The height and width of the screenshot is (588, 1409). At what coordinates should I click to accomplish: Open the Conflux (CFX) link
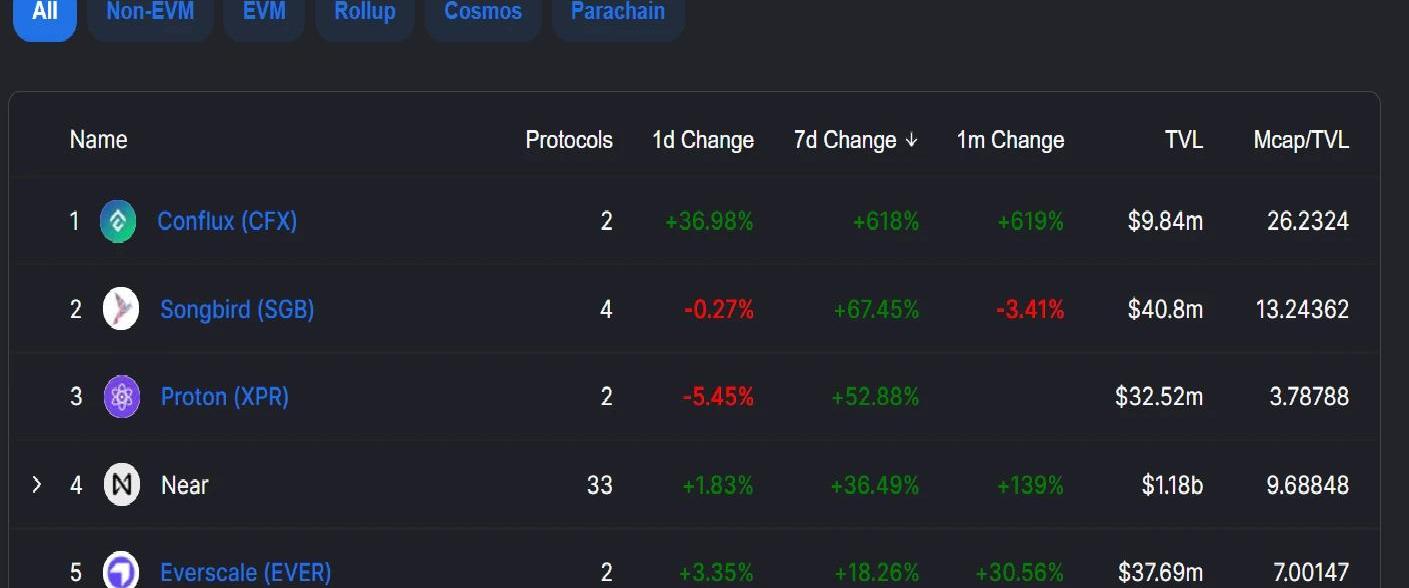[x=227, y=221]
